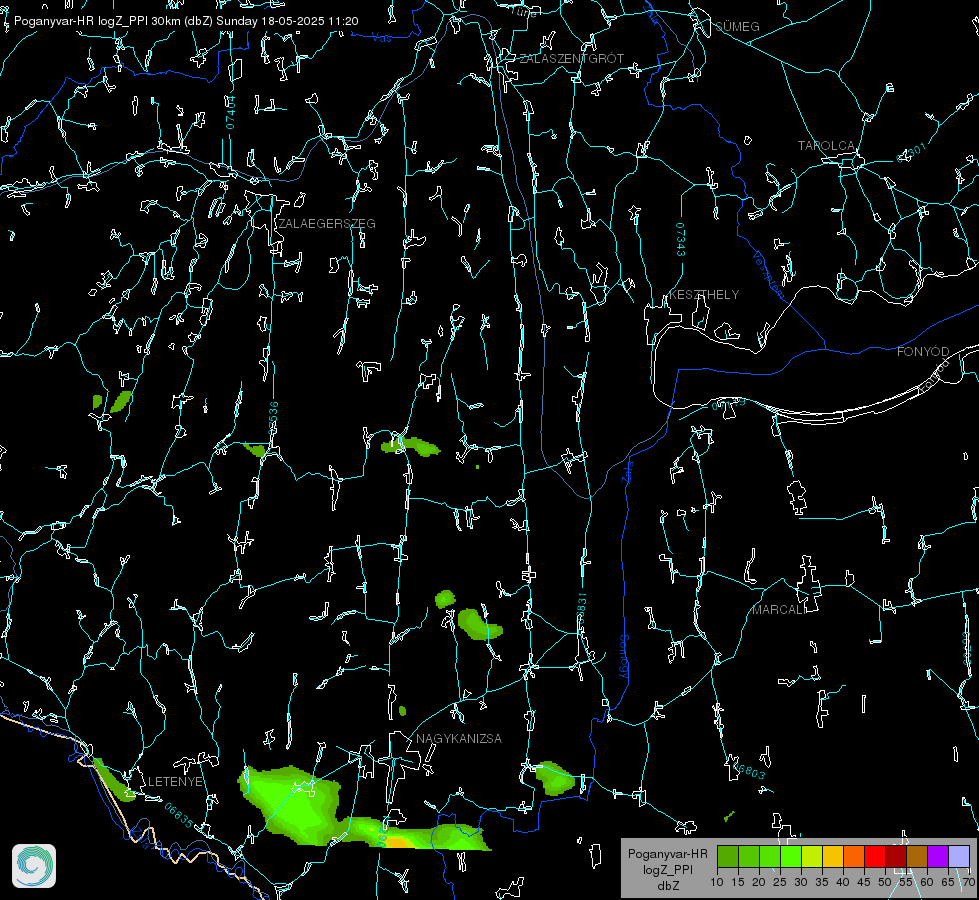Click the blue Somogy county label
This screenshot has width=979, height=900.
(x=624, y=657)
